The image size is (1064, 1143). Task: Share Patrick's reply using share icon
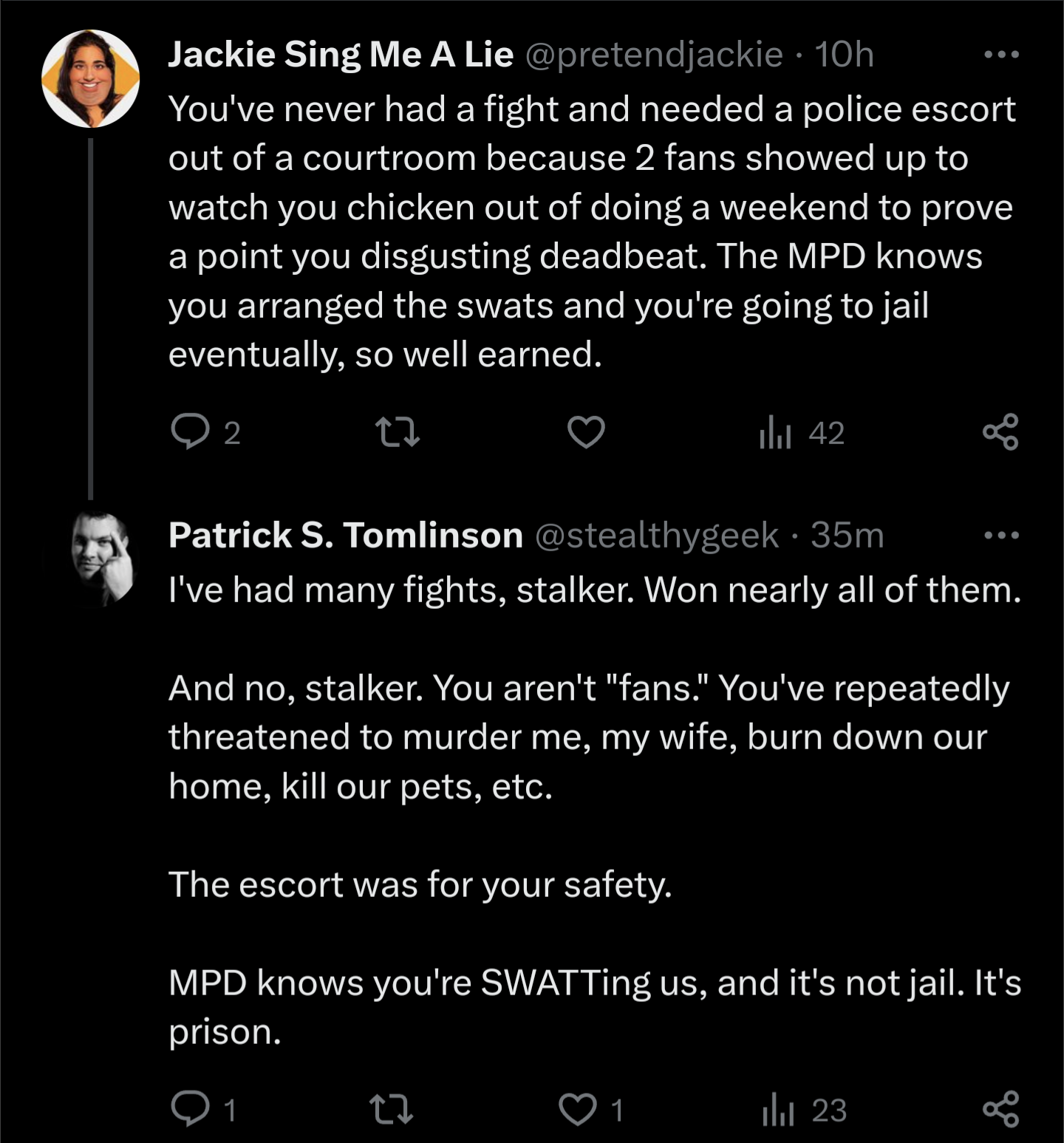pyautogui.click(x=1000, y=1109)
